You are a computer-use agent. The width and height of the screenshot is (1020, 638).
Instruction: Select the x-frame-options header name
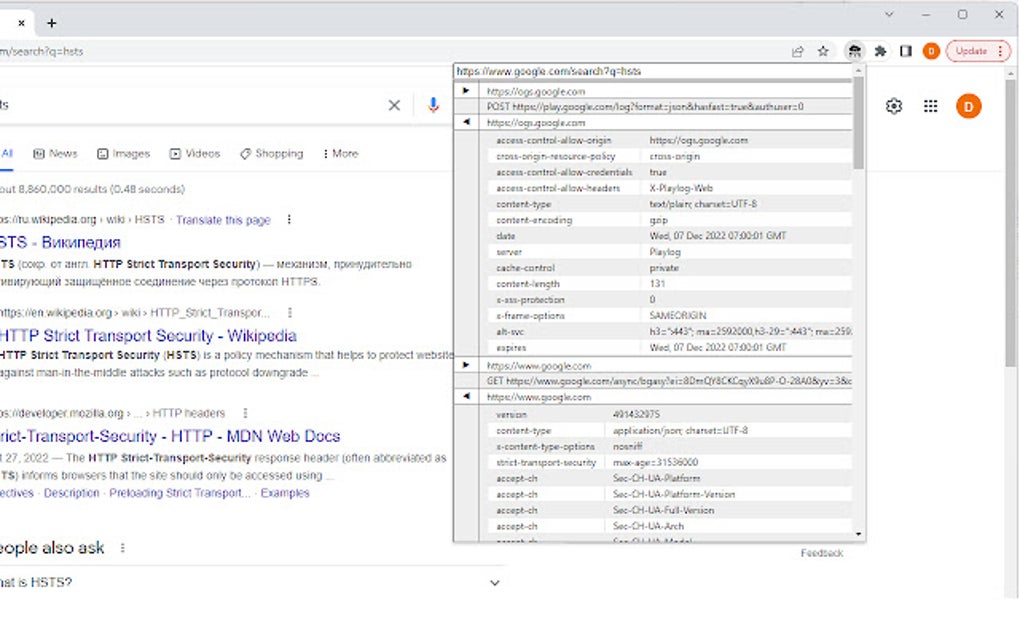click(x=530, y=315)
